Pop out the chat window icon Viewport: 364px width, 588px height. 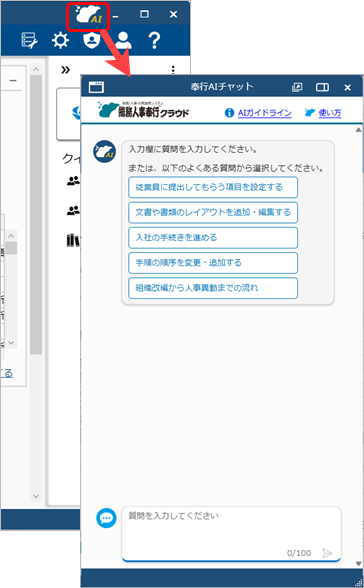point(297,87)
